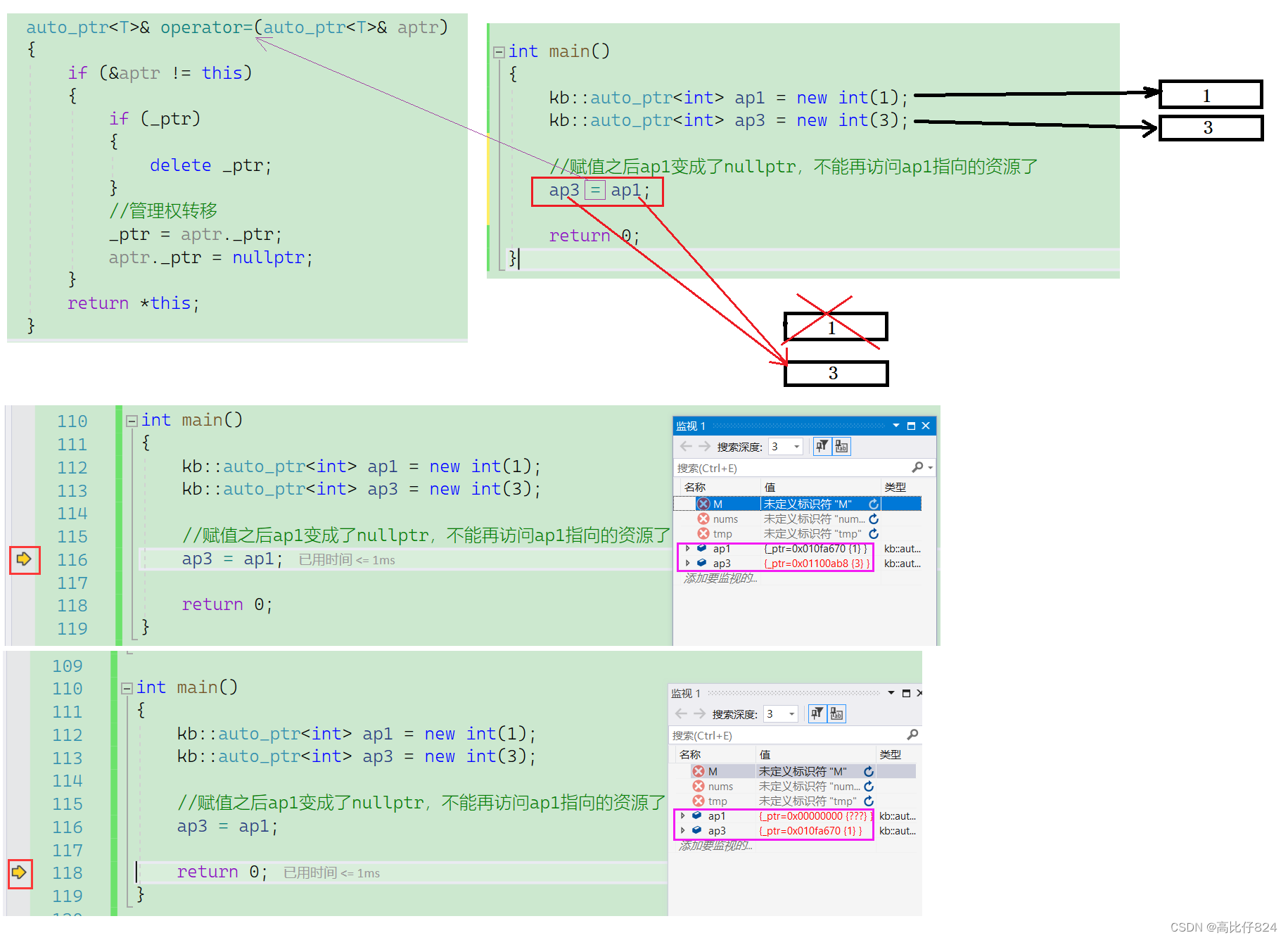Click 'return *this;' code line
The image size is (1288, 940).
pyautogui.click(x=134, y=303)
